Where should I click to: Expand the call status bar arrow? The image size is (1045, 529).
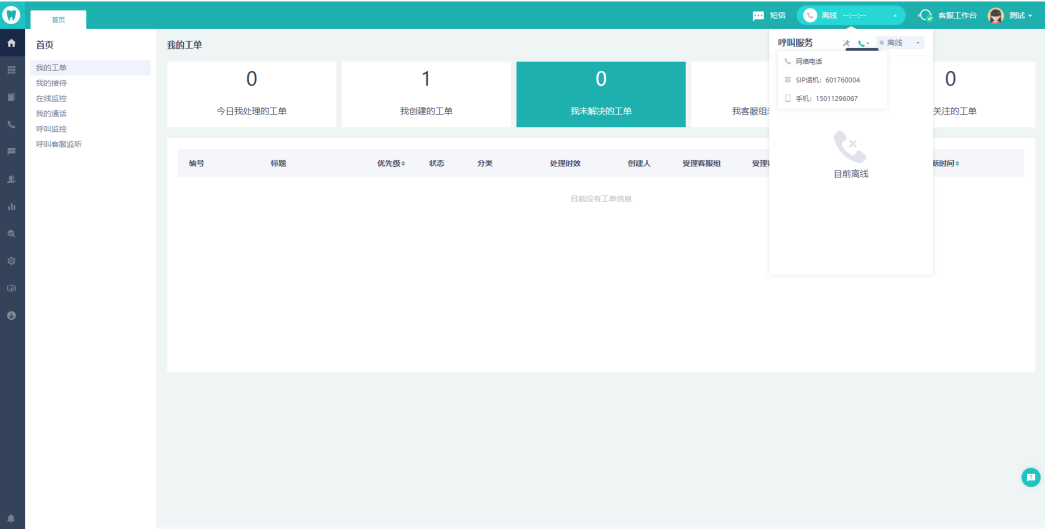point(894,15)
